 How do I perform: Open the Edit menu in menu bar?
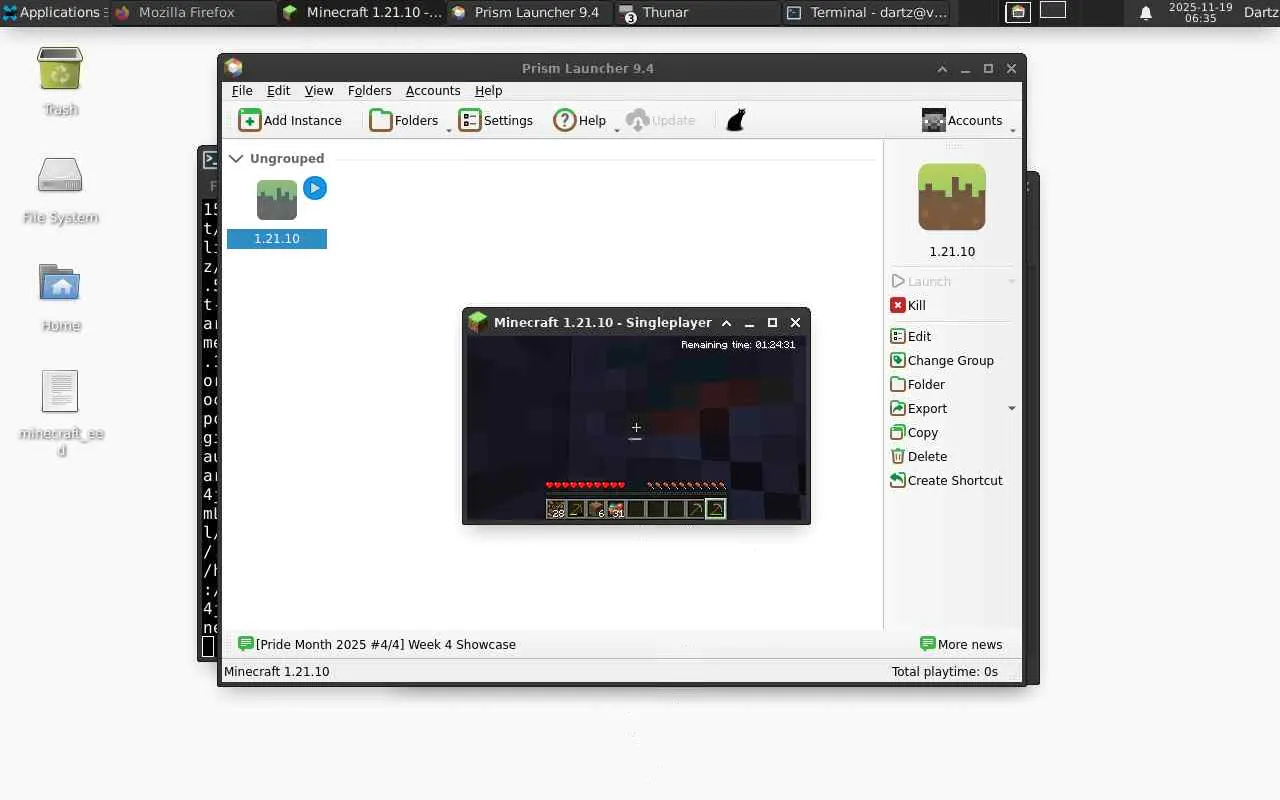tap(278, 90)
